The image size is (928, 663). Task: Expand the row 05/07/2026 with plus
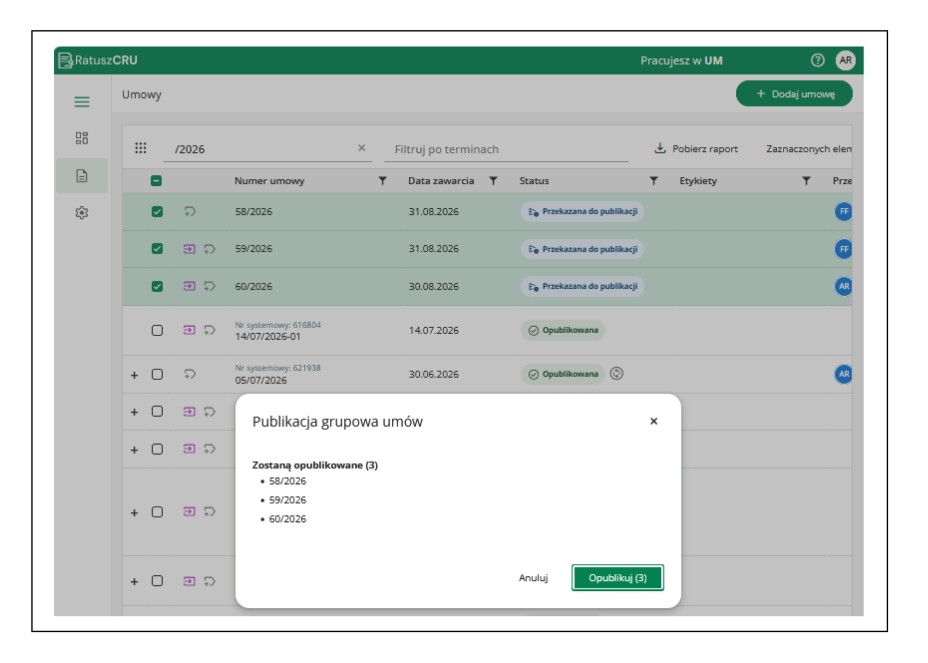(134, 375)
